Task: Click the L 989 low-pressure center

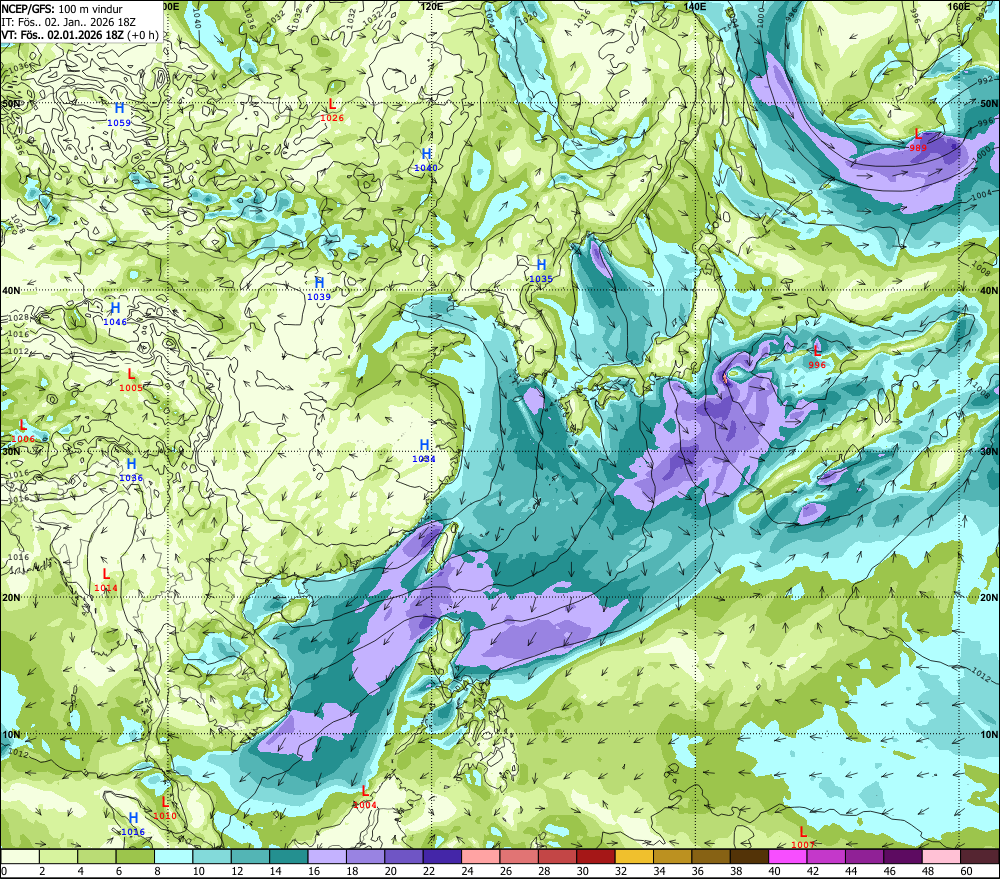Action: tap(918, 140)
